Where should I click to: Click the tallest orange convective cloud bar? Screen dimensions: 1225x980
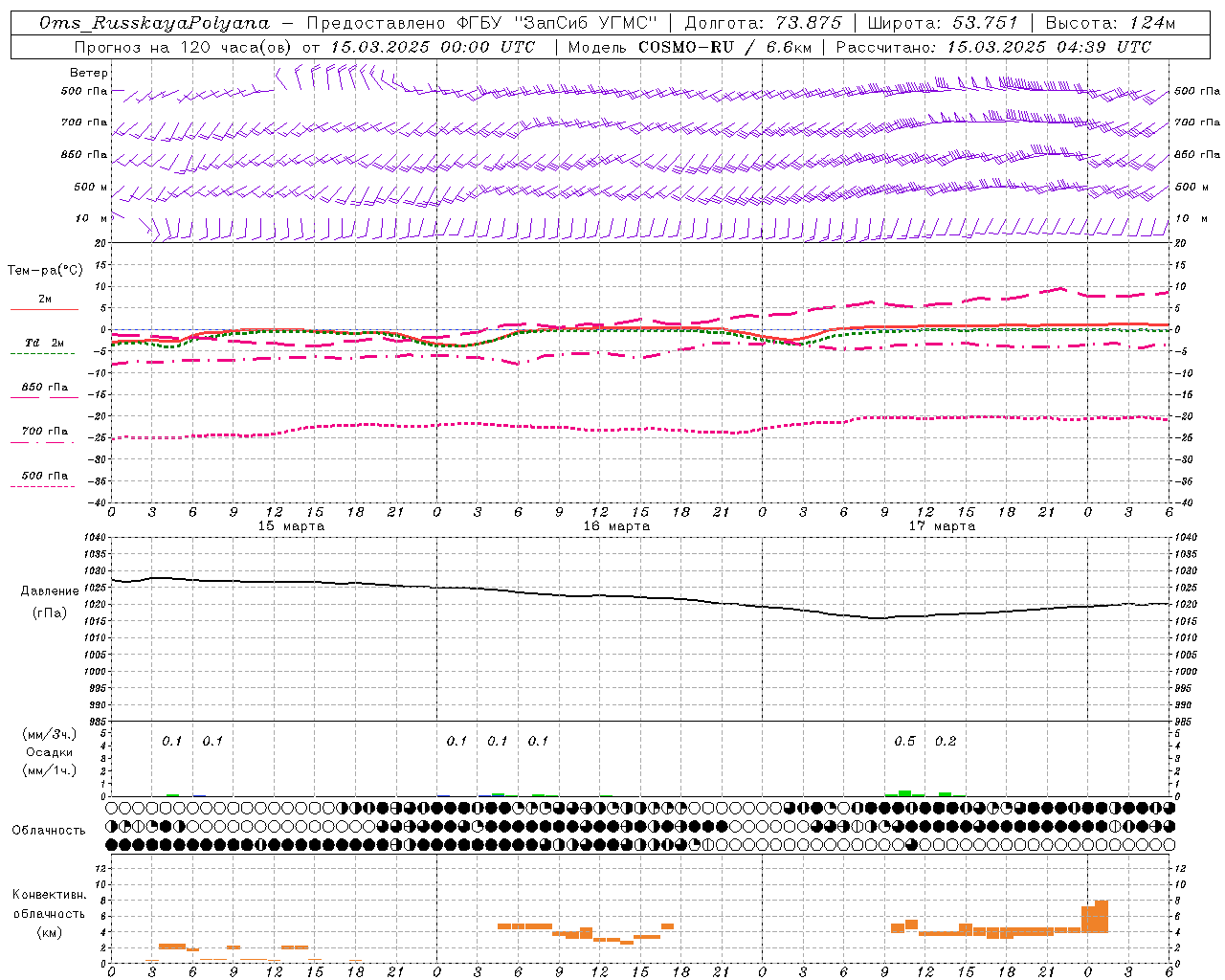click(x=1102, y=917)
